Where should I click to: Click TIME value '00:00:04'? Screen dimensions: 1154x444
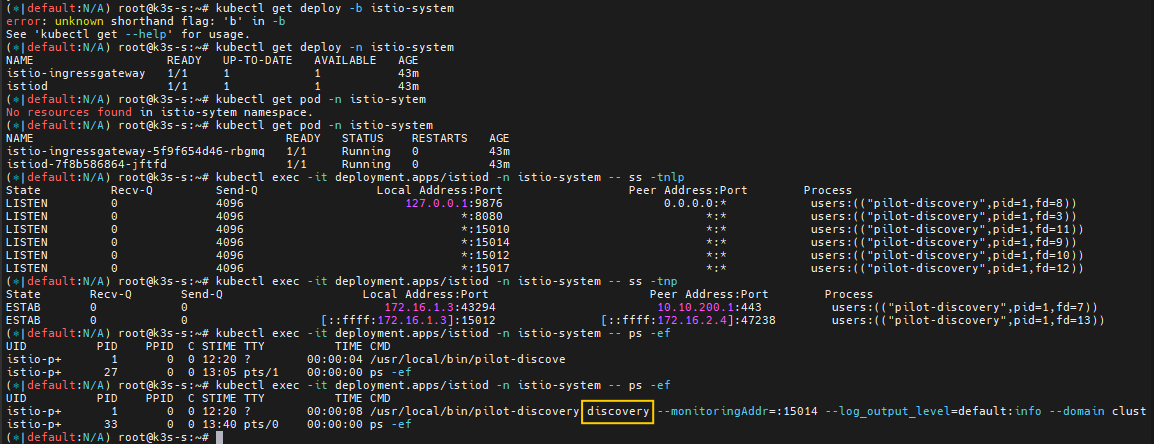pyautogui.click(x=335, y=359)
